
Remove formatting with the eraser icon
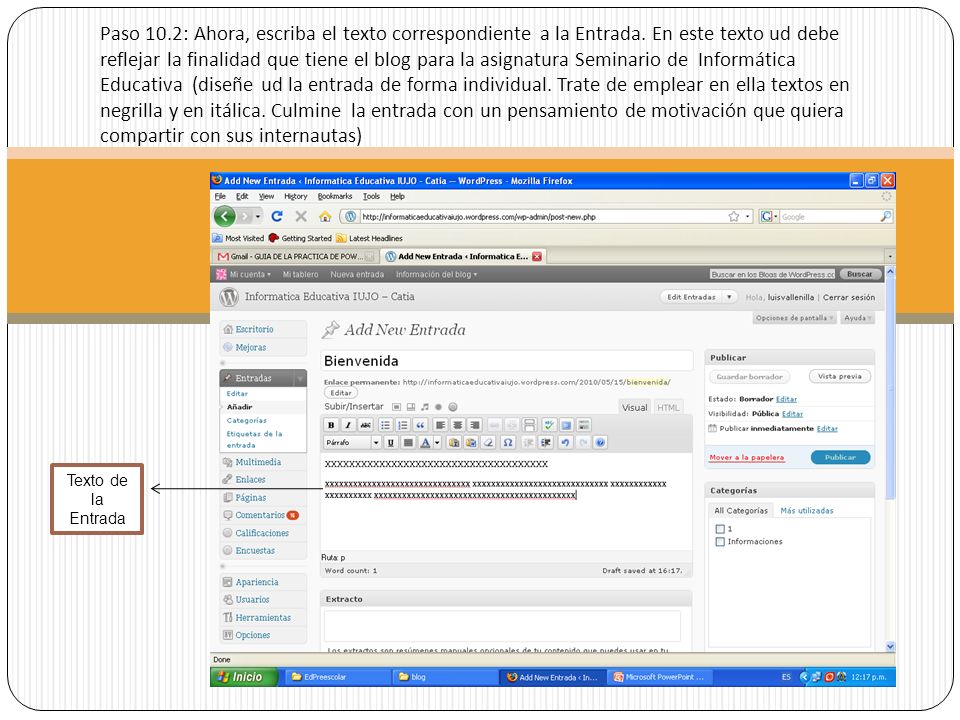tap(489, 443)
